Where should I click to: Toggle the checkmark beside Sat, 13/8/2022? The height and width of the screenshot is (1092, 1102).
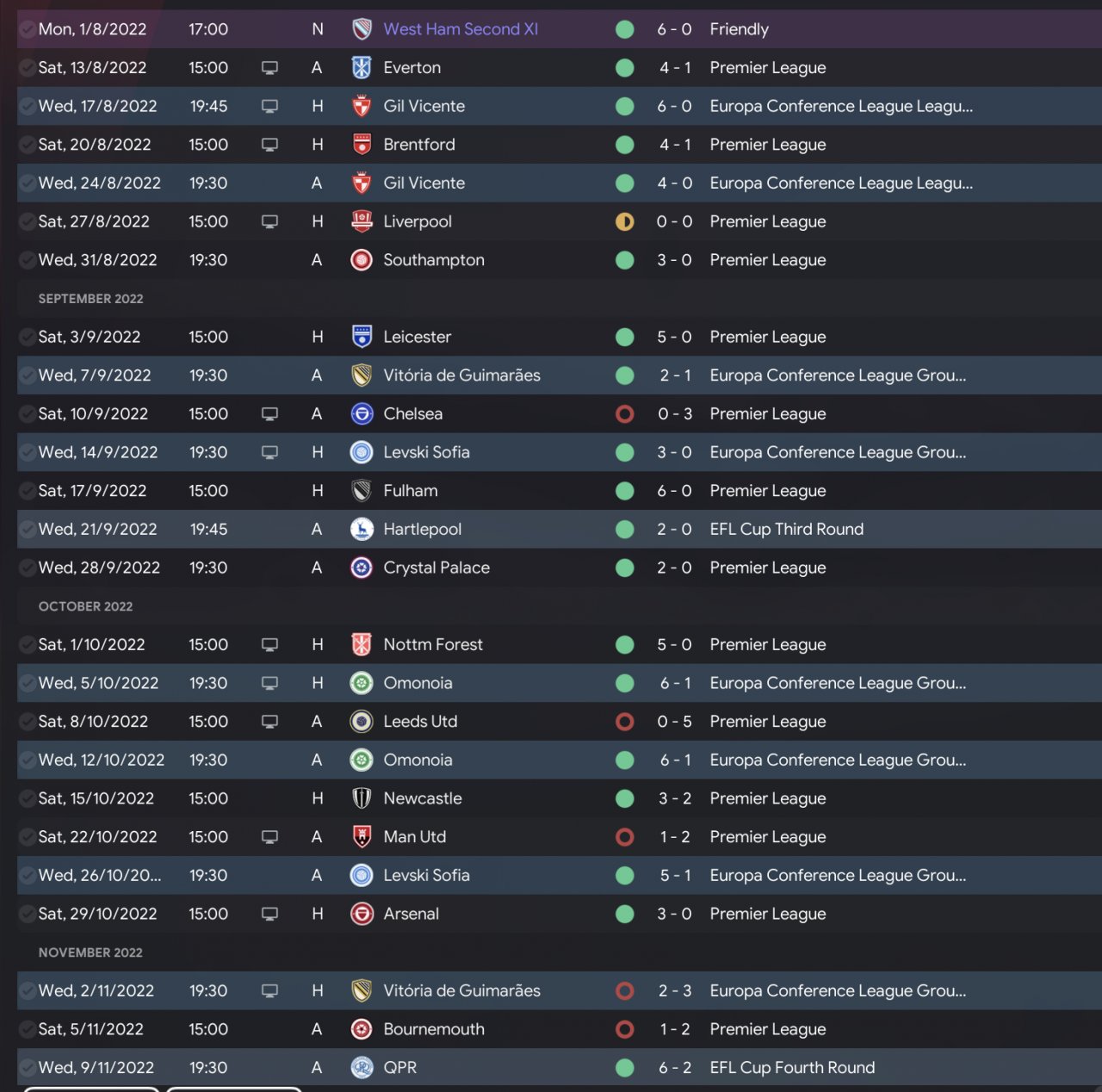(x=27, y=67)
